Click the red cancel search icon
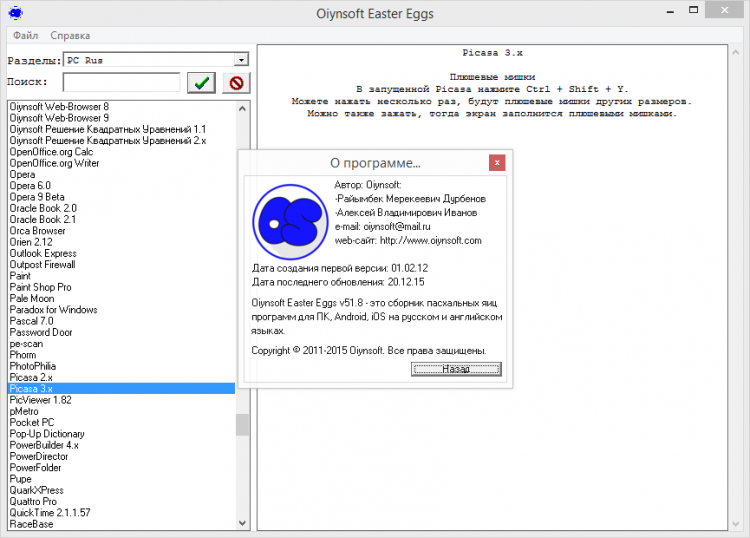Screen dimensions: 750x538 click(236, 83)
